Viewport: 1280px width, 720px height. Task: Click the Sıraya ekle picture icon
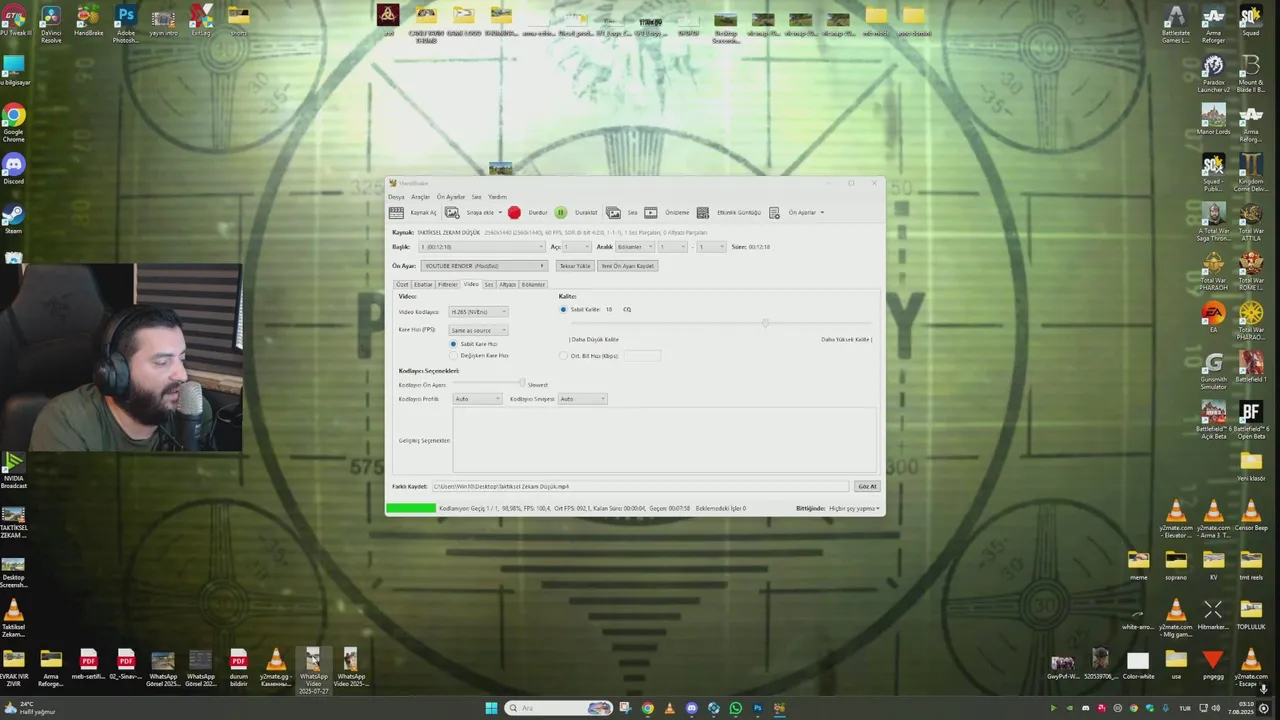click(x=452, y=212)
